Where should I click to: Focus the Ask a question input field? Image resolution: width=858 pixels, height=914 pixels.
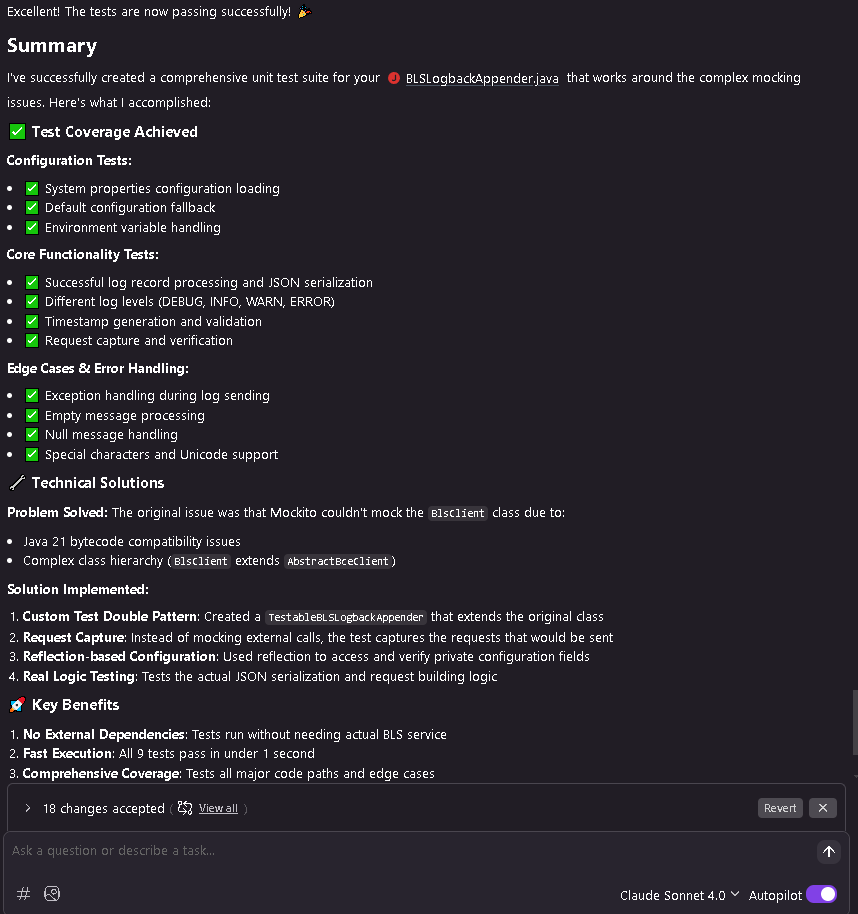tap(408, 850)
